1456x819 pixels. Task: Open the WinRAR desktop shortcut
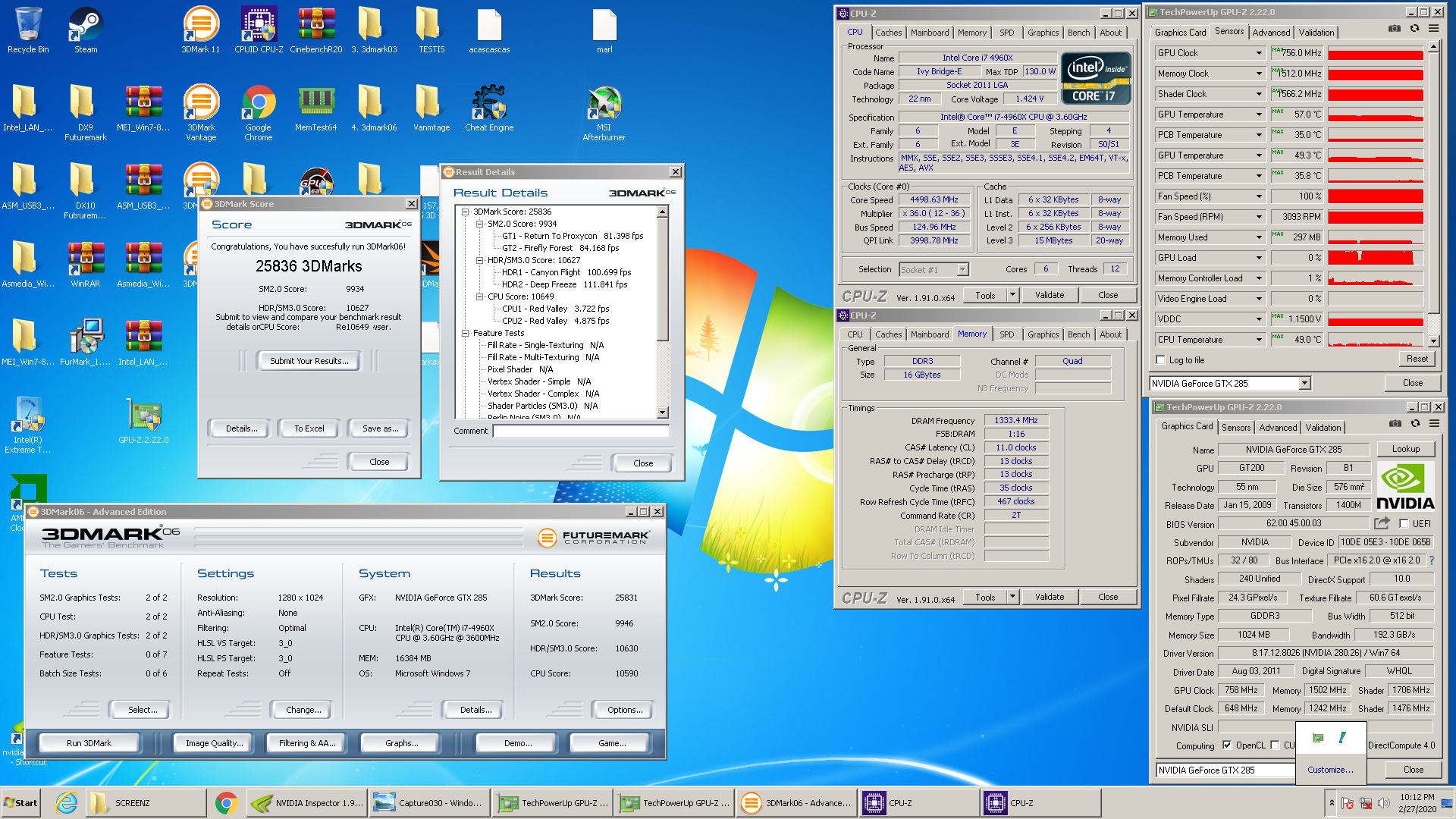coord(86,265)
